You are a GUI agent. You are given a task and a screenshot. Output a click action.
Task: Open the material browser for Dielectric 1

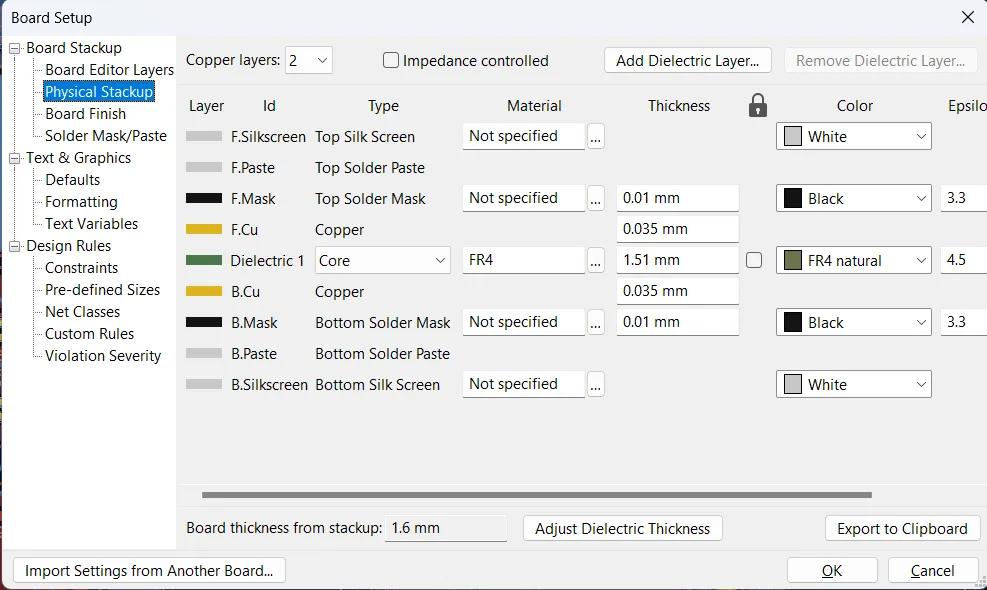click(x=594, y=260)
